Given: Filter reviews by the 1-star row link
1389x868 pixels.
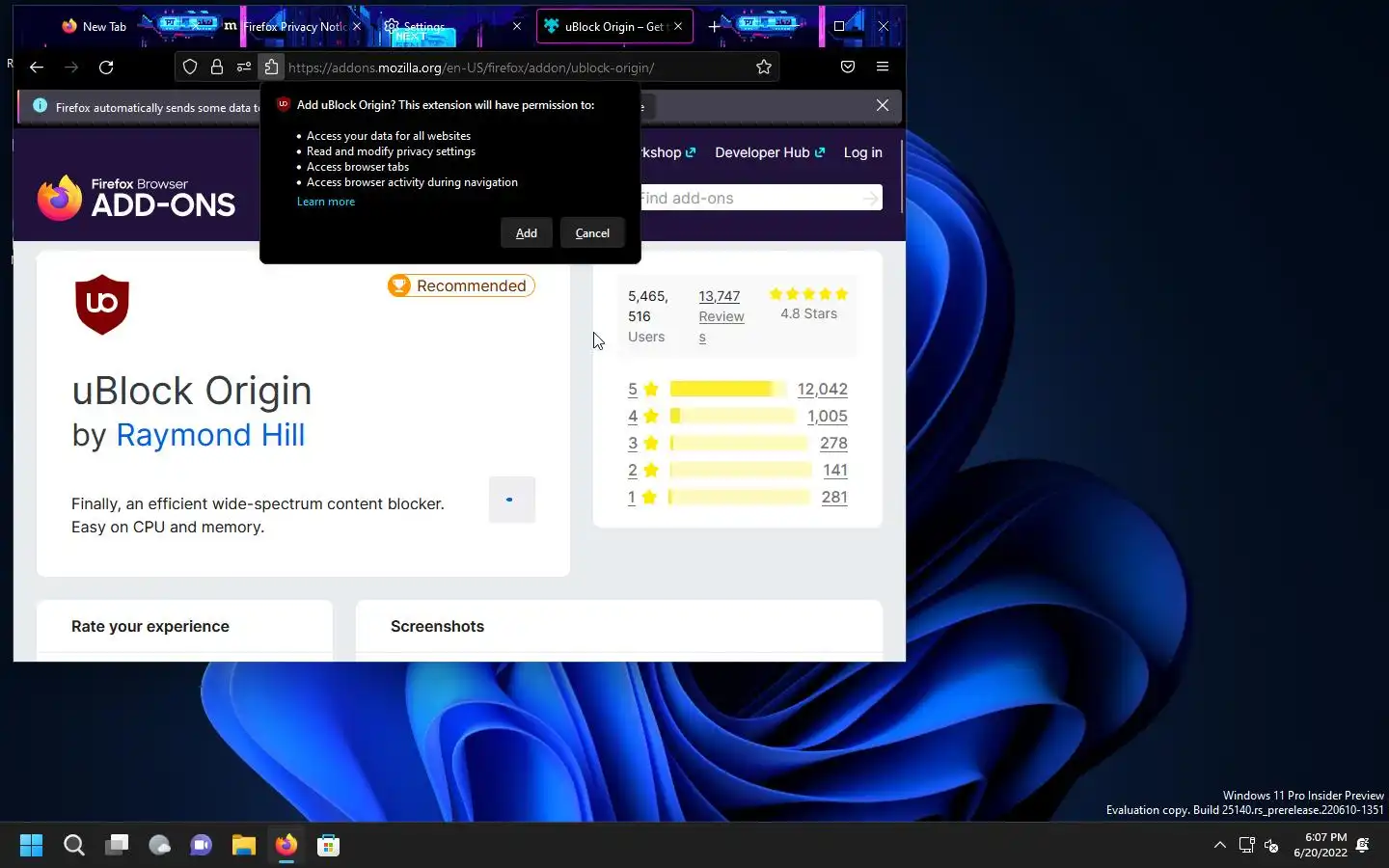Looking at the screenshot, I should (632, 497).
